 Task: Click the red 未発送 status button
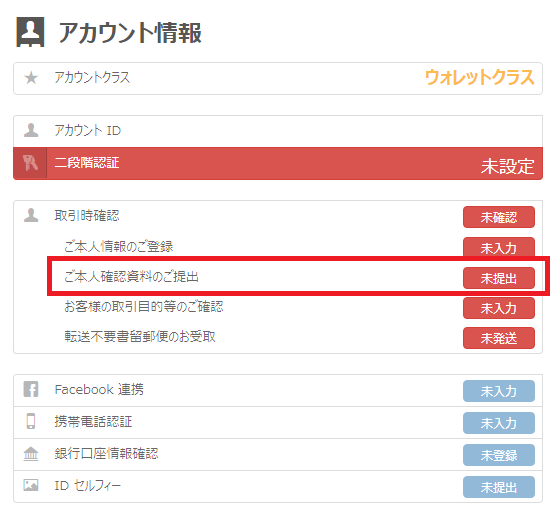click(499, 338)
